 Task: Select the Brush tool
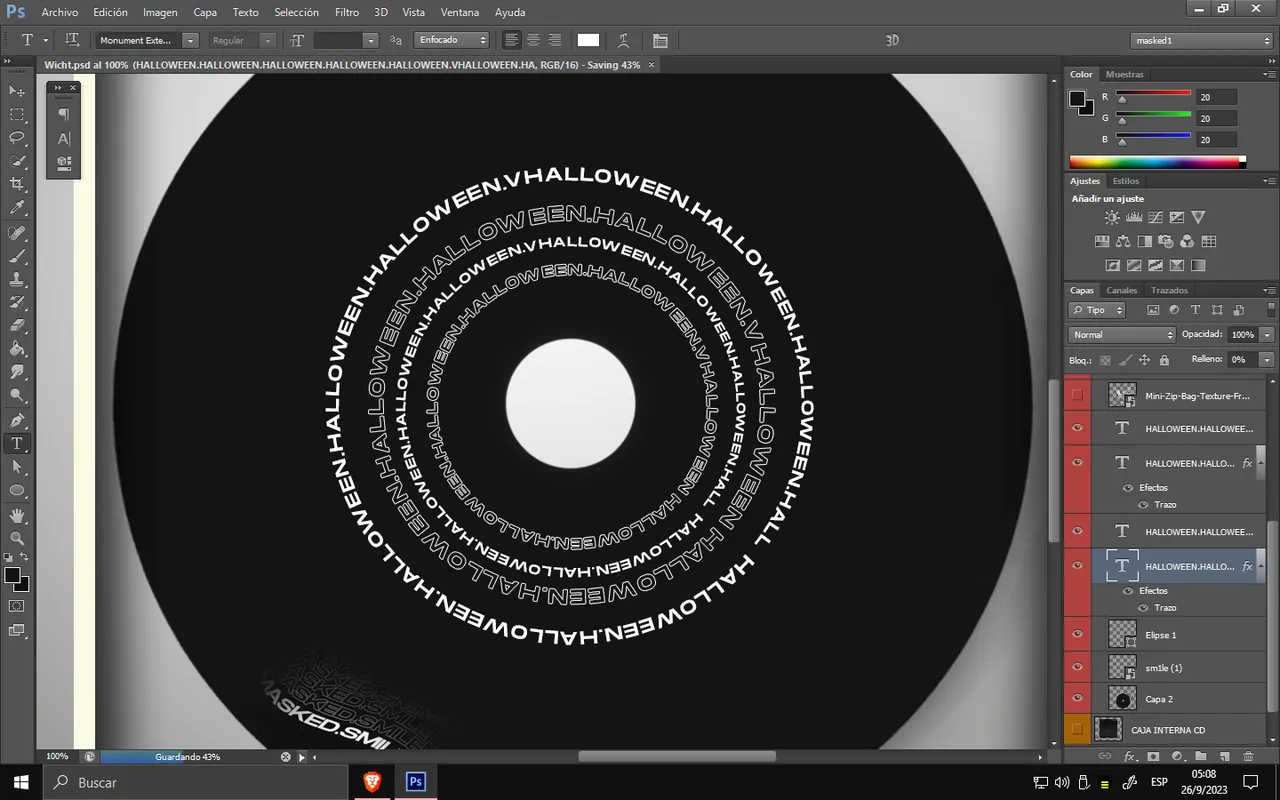[x=17, y=256]
